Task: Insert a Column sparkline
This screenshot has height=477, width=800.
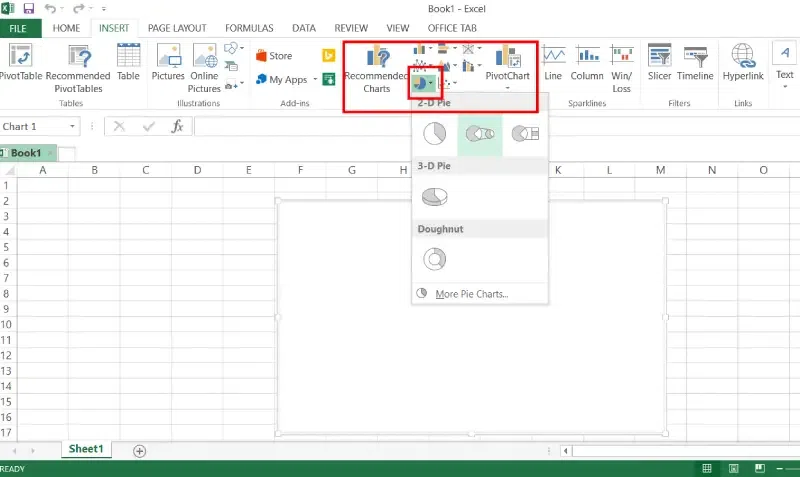Action: coord(587,62)
